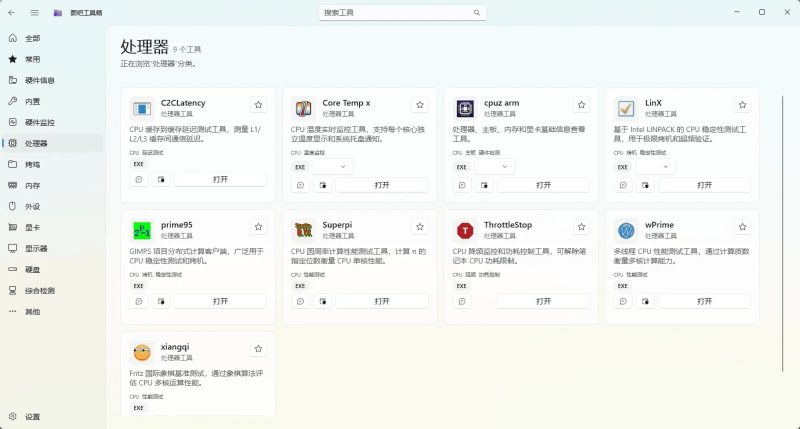Switch to 烤鸡 category
The width and height of the screenshot is (800, 429).
(53, 164)
